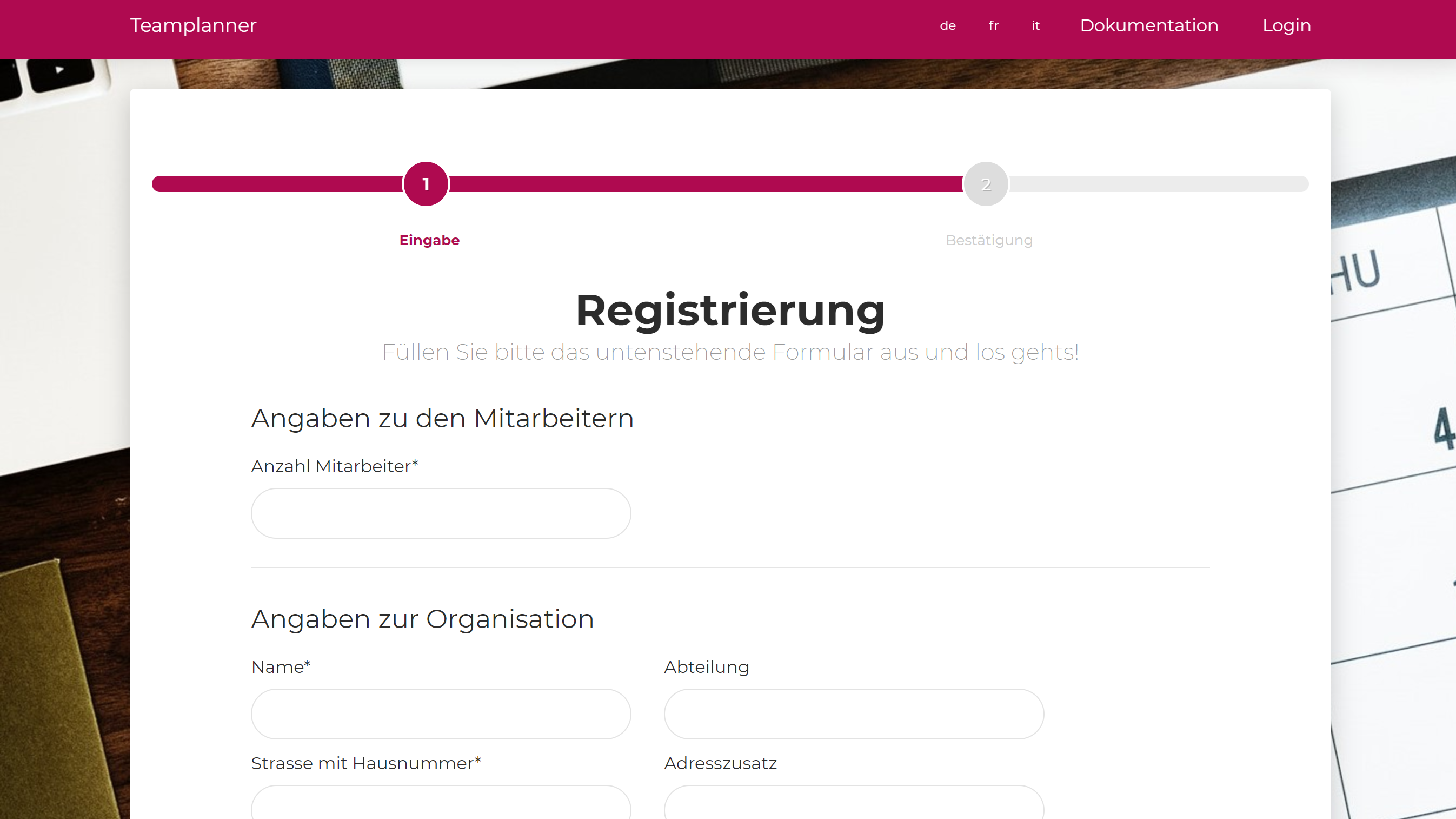Image resolution: width=1456 pixels, height=819 pixels.
Task: Focus the Anzahl Mitarbeiter input field
Action: [x=441, y=513]
